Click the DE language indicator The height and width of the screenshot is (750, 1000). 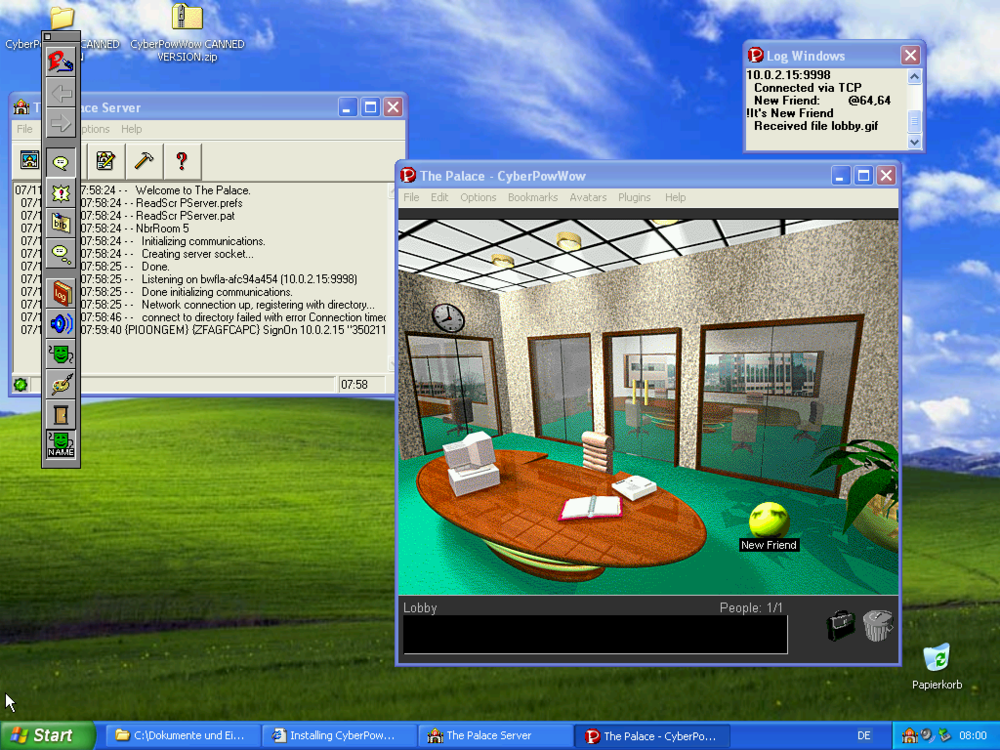864,735
